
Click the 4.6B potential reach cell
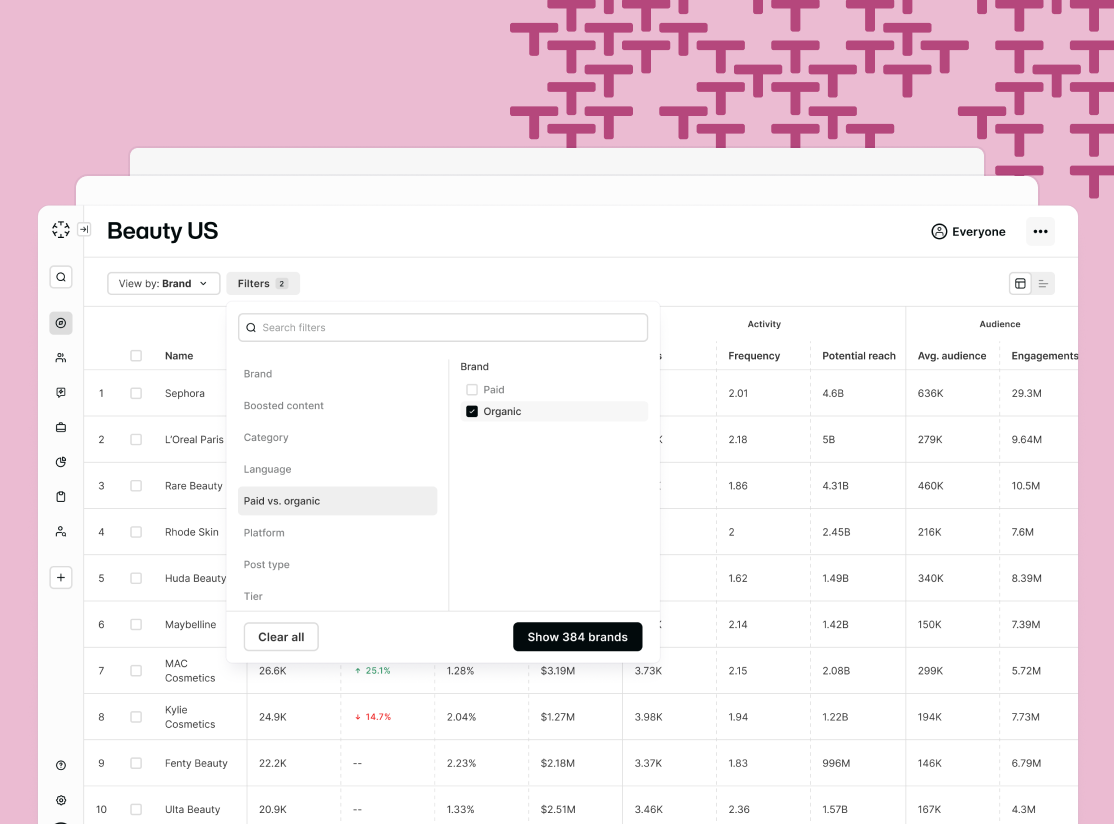(x=833, y=393)
